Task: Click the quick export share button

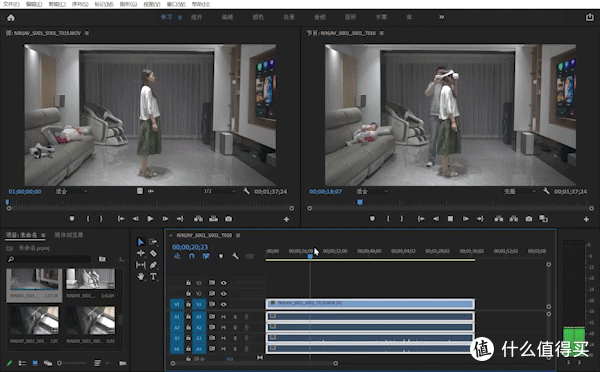Action: (590, 17)
